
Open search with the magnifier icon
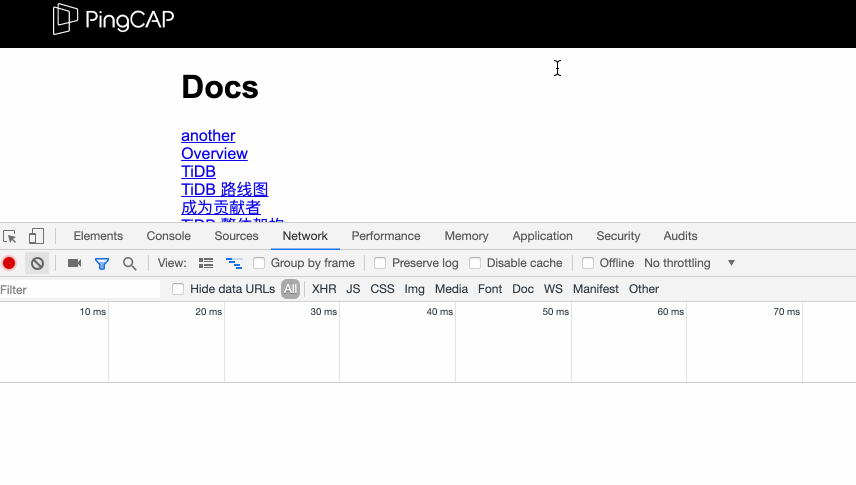[x=129, y=263]
